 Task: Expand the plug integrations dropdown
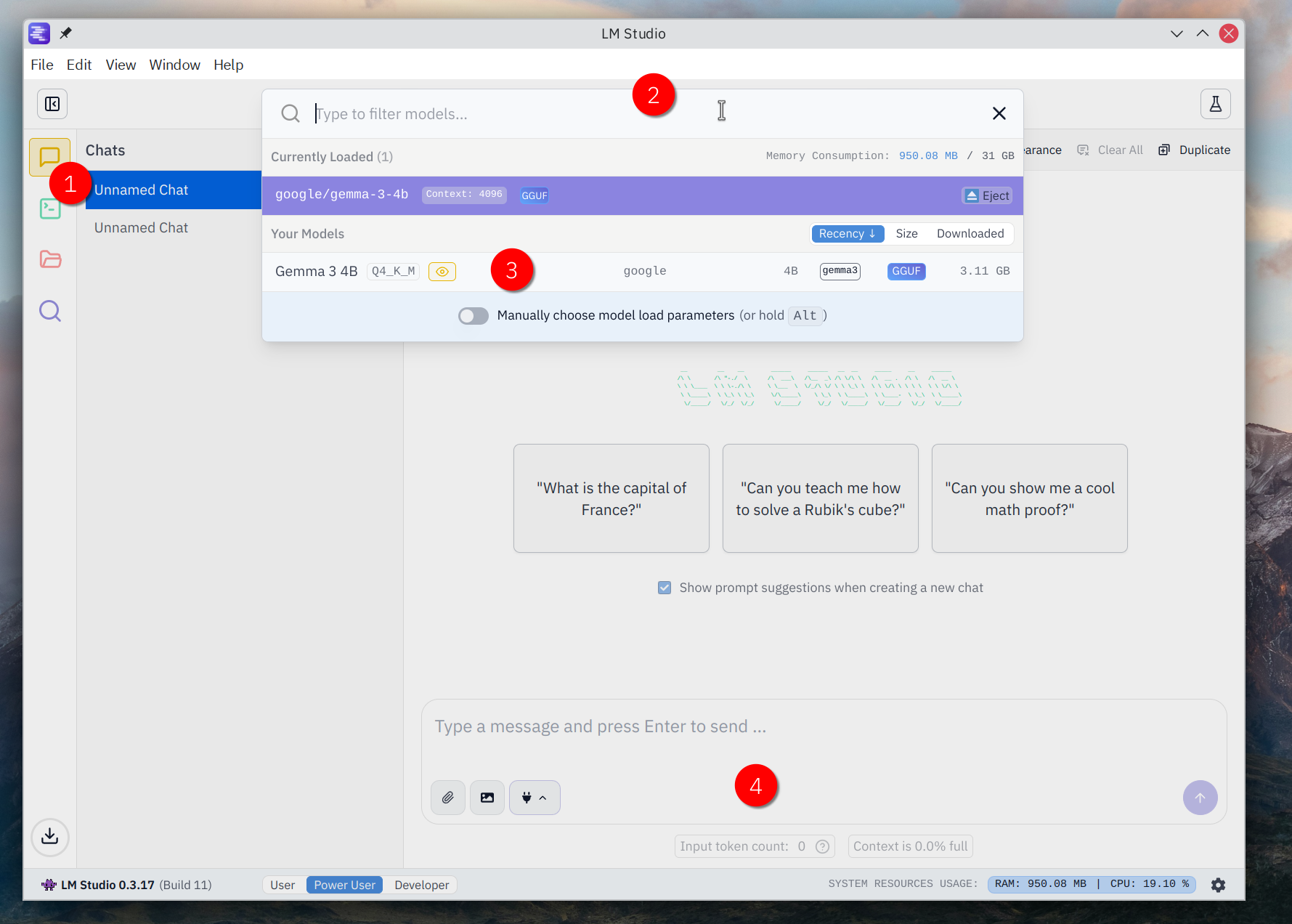[x=535, y=798]
